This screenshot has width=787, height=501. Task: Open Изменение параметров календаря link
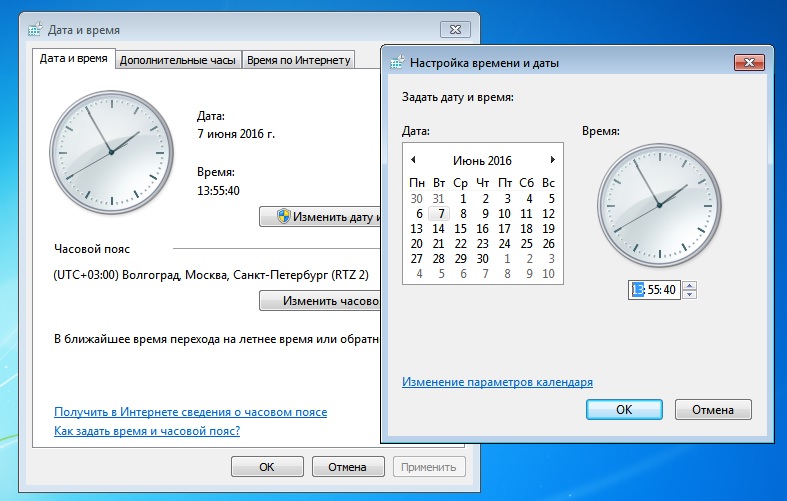[x=497, y=382]
